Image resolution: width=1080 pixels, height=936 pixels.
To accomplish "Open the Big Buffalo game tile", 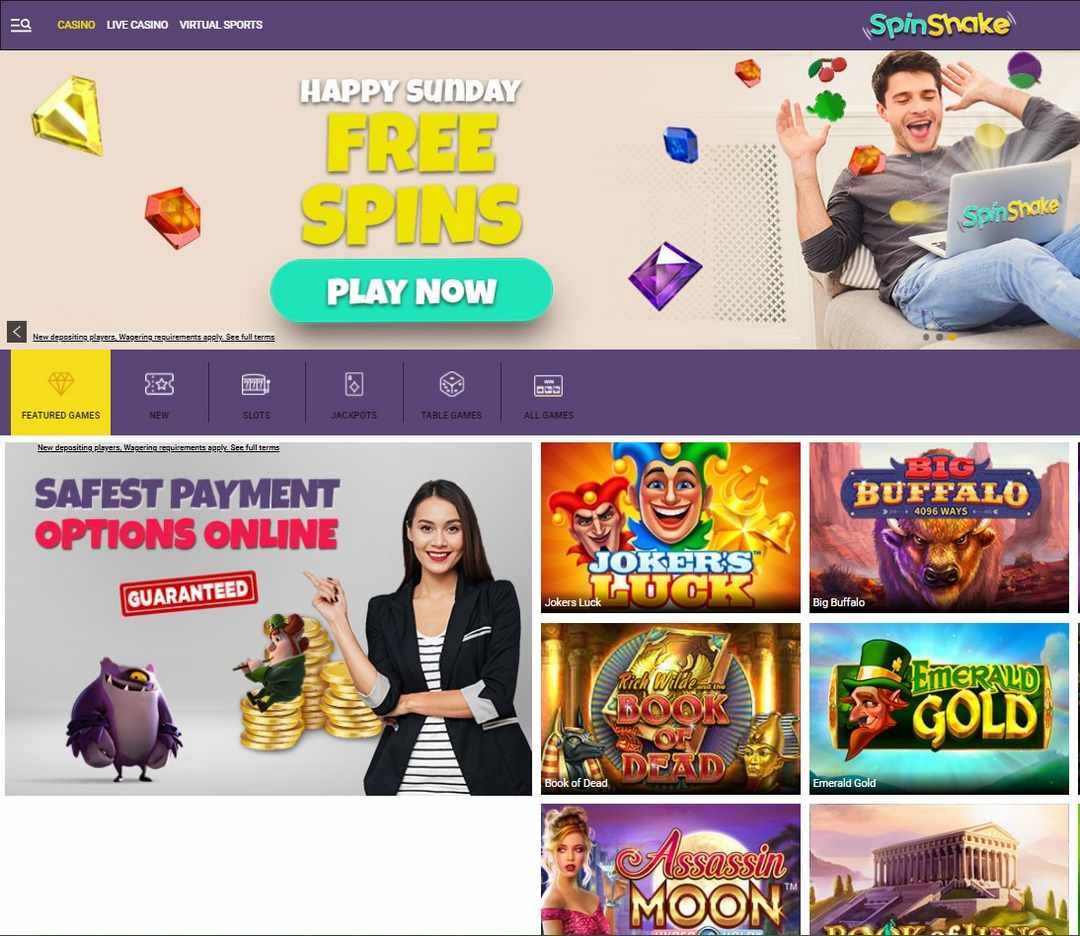I will [x=939, y=527].
